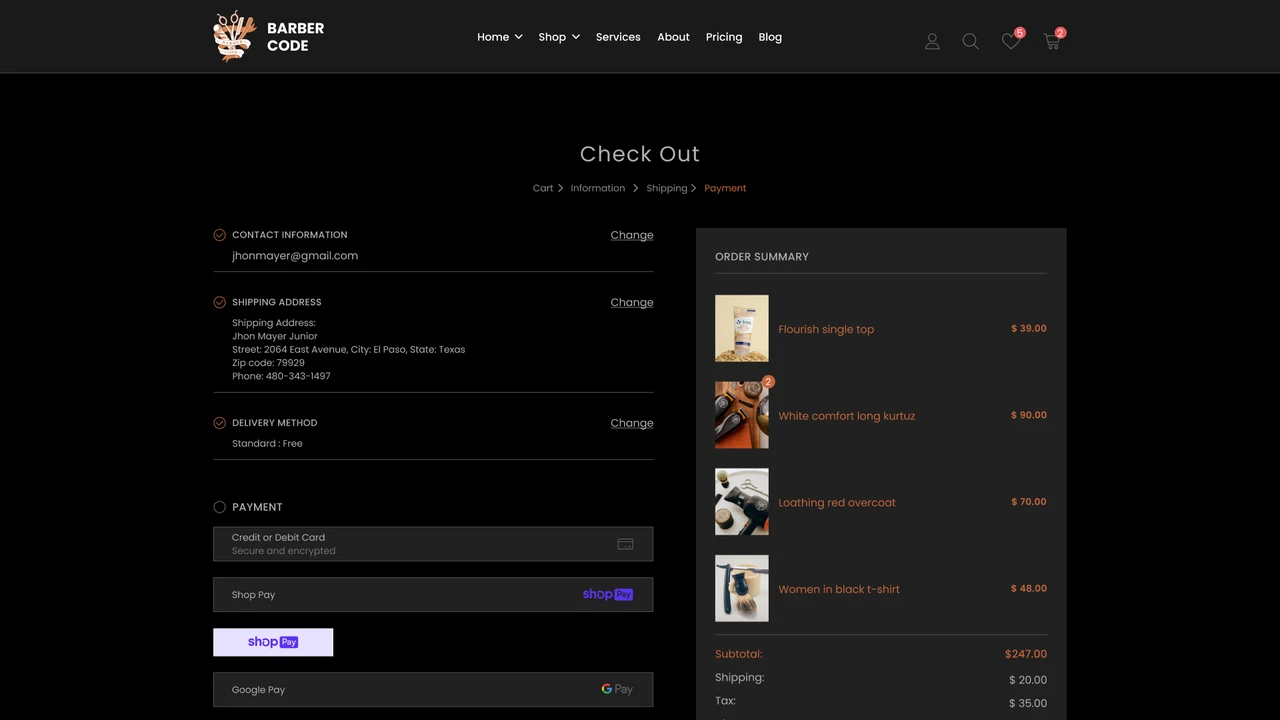Image resolution: width=1280 pixels, height=720 pixels.
Task: Go to Shipping breadcrumb step
Action: pyautogui.click(x=667, y=188)
